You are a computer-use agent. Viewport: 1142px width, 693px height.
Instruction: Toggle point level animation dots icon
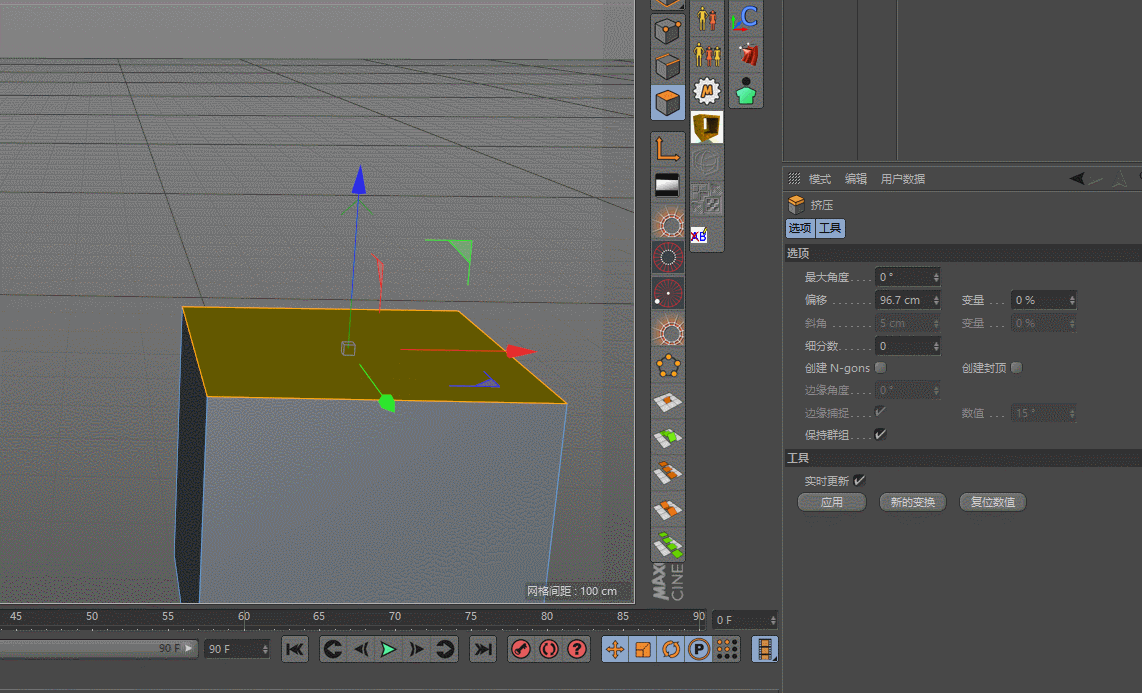(x=727, y=649)
